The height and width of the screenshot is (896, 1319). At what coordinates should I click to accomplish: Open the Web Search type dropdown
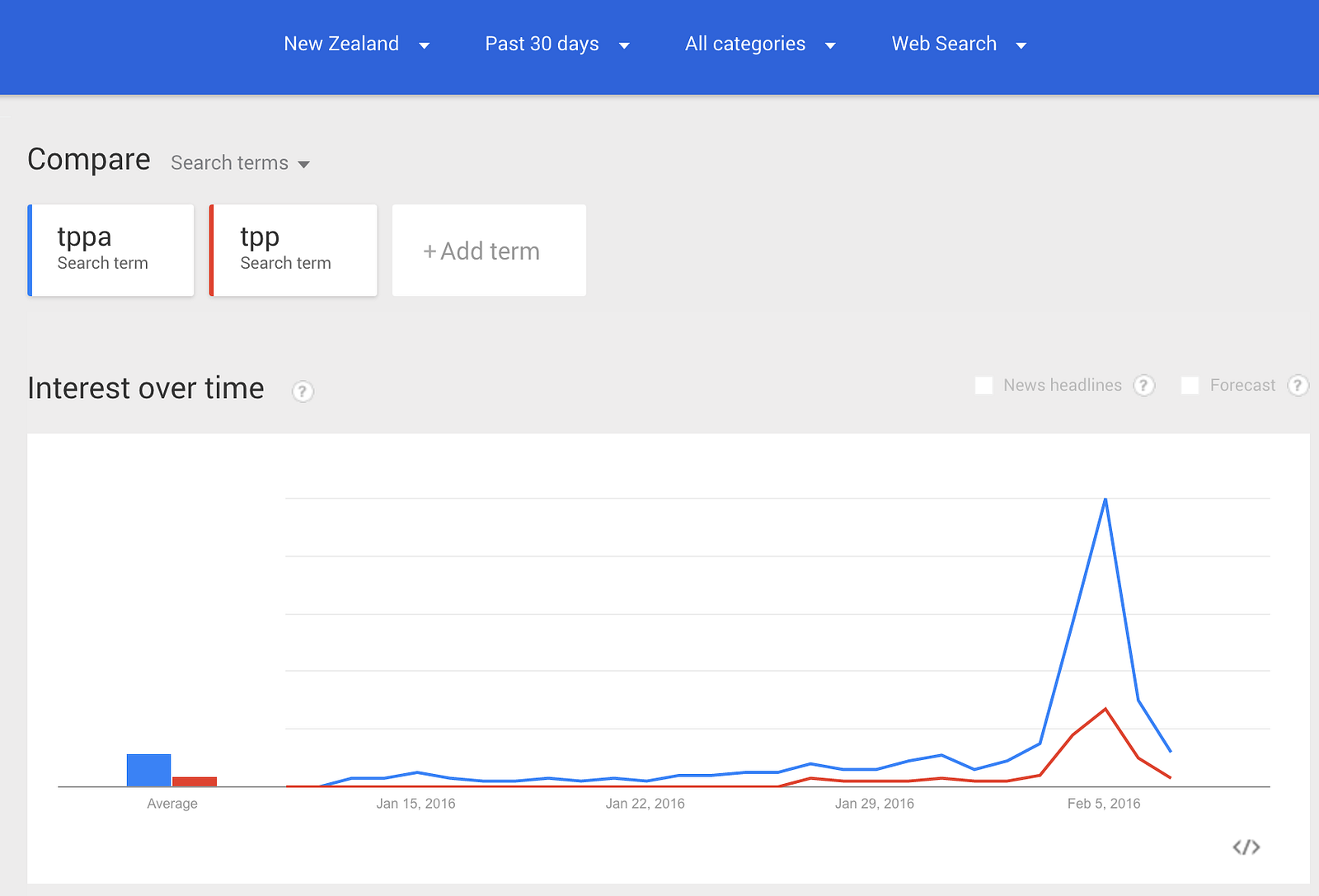[959, 45]
